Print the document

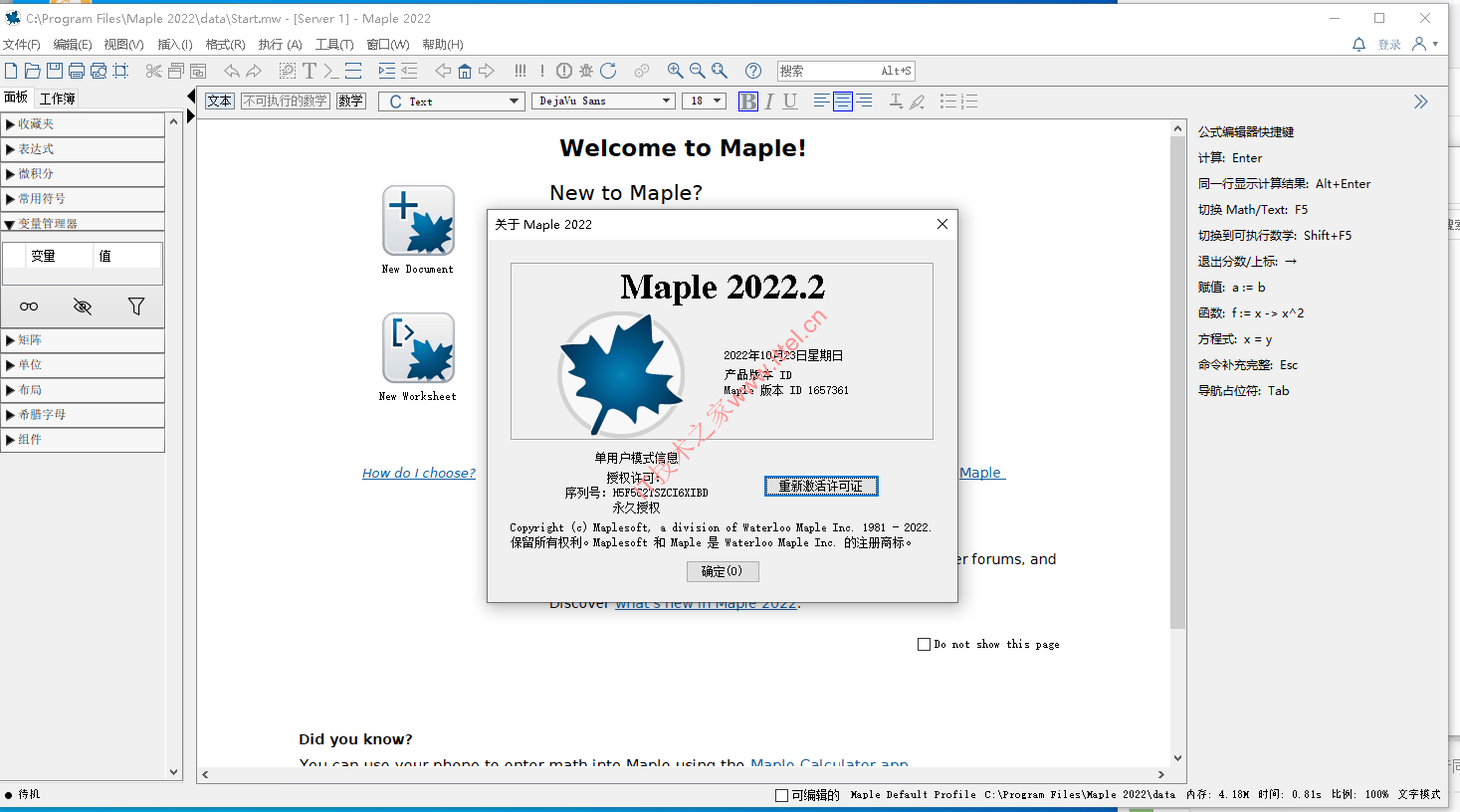tap(77, 71)
